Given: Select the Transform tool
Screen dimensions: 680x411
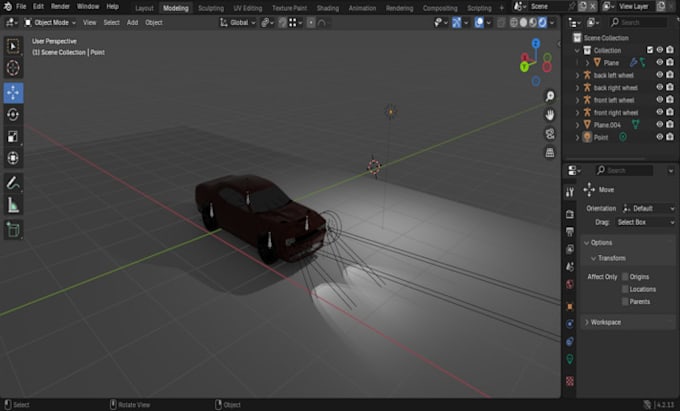Looking at the screenshot, I should click(13, 158).
